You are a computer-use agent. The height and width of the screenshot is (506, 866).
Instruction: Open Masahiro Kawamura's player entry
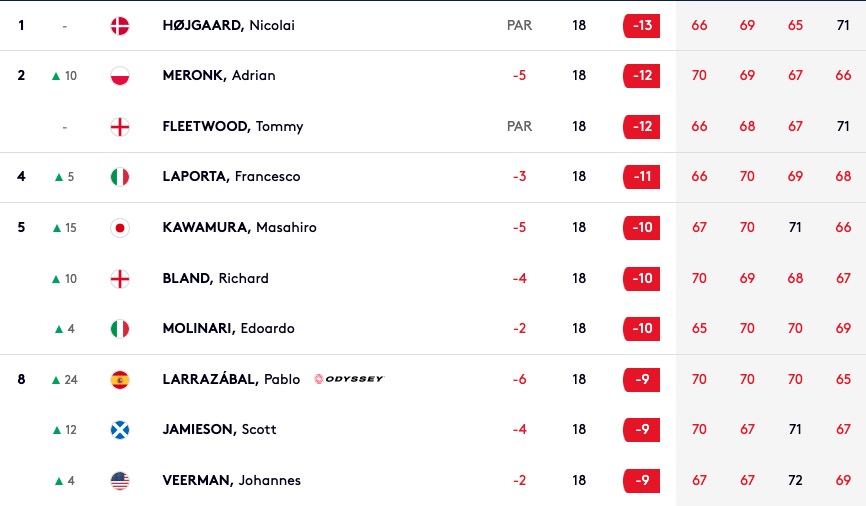239,227
